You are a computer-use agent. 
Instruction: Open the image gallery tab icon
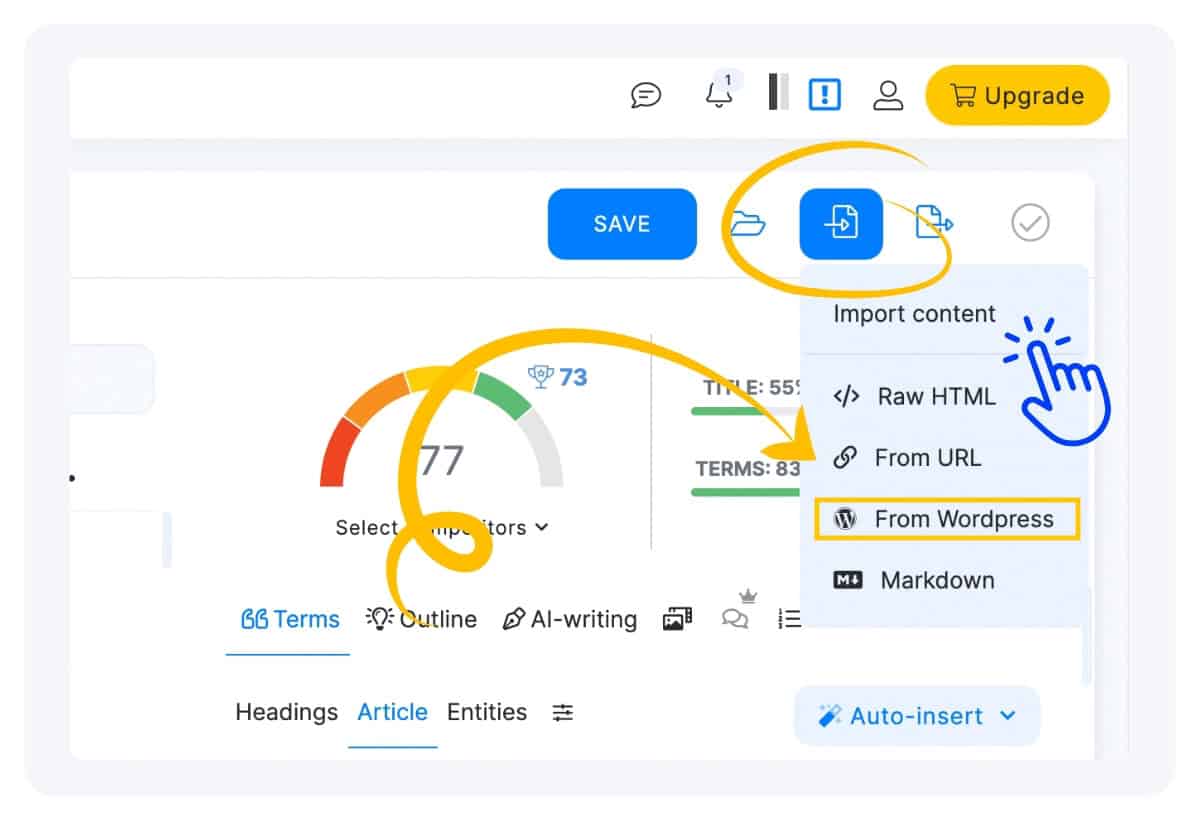pyautogui.click(x=677, y=620)
